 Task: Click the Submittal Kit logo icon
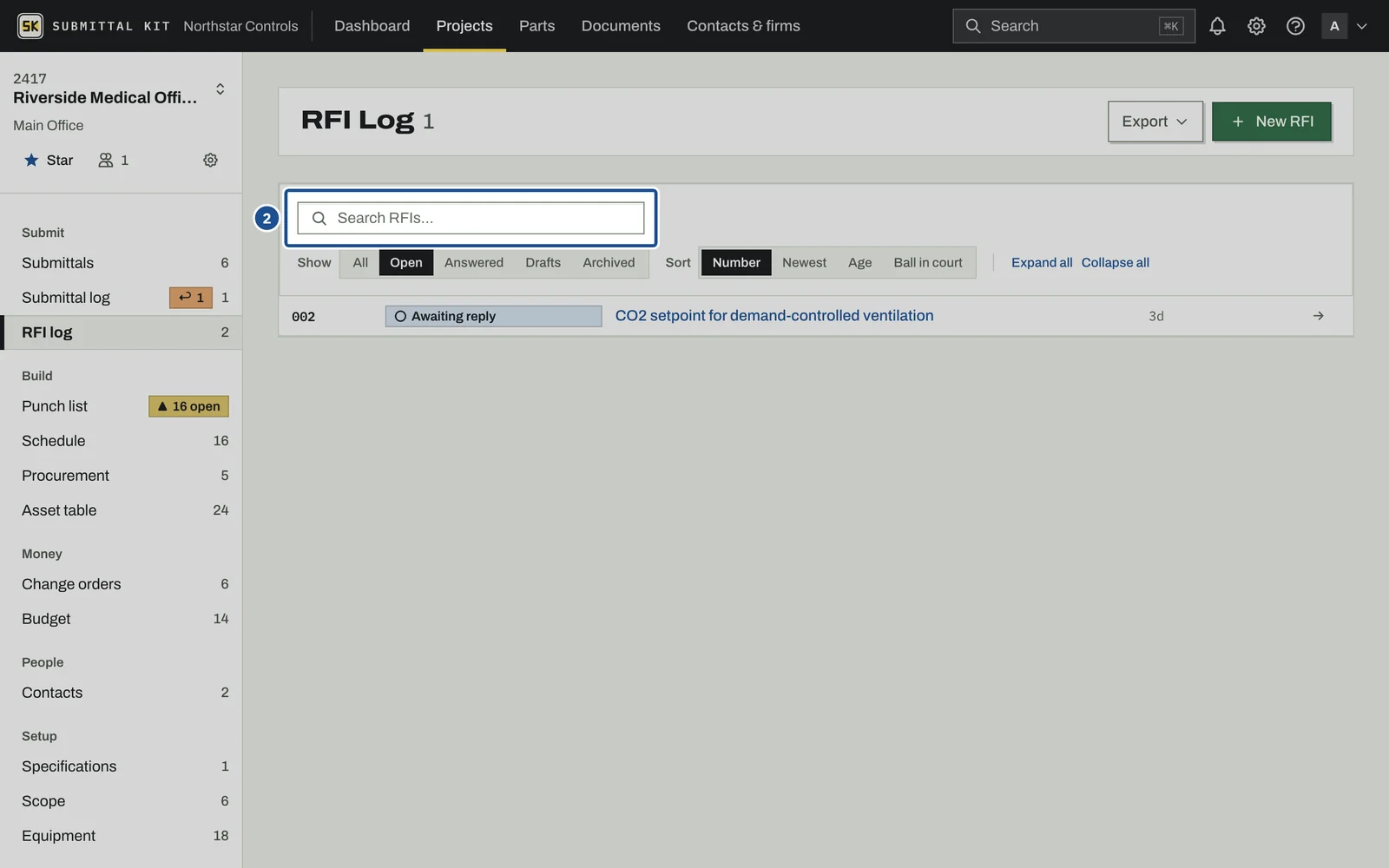[30, 26]
